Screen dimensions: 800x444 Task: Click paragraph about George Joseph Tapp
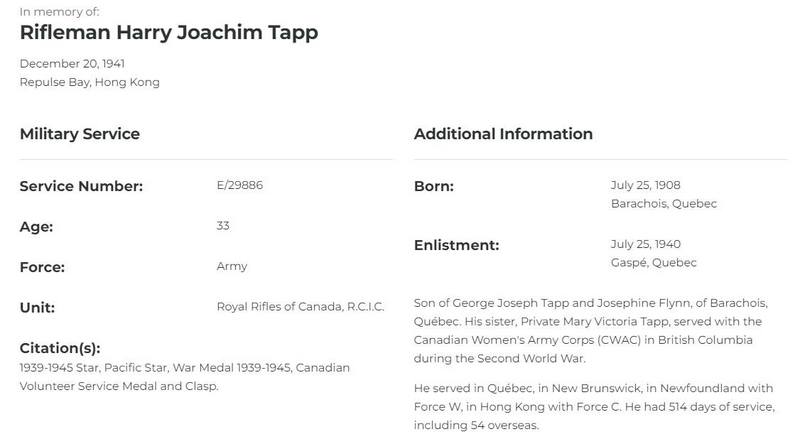591,331
